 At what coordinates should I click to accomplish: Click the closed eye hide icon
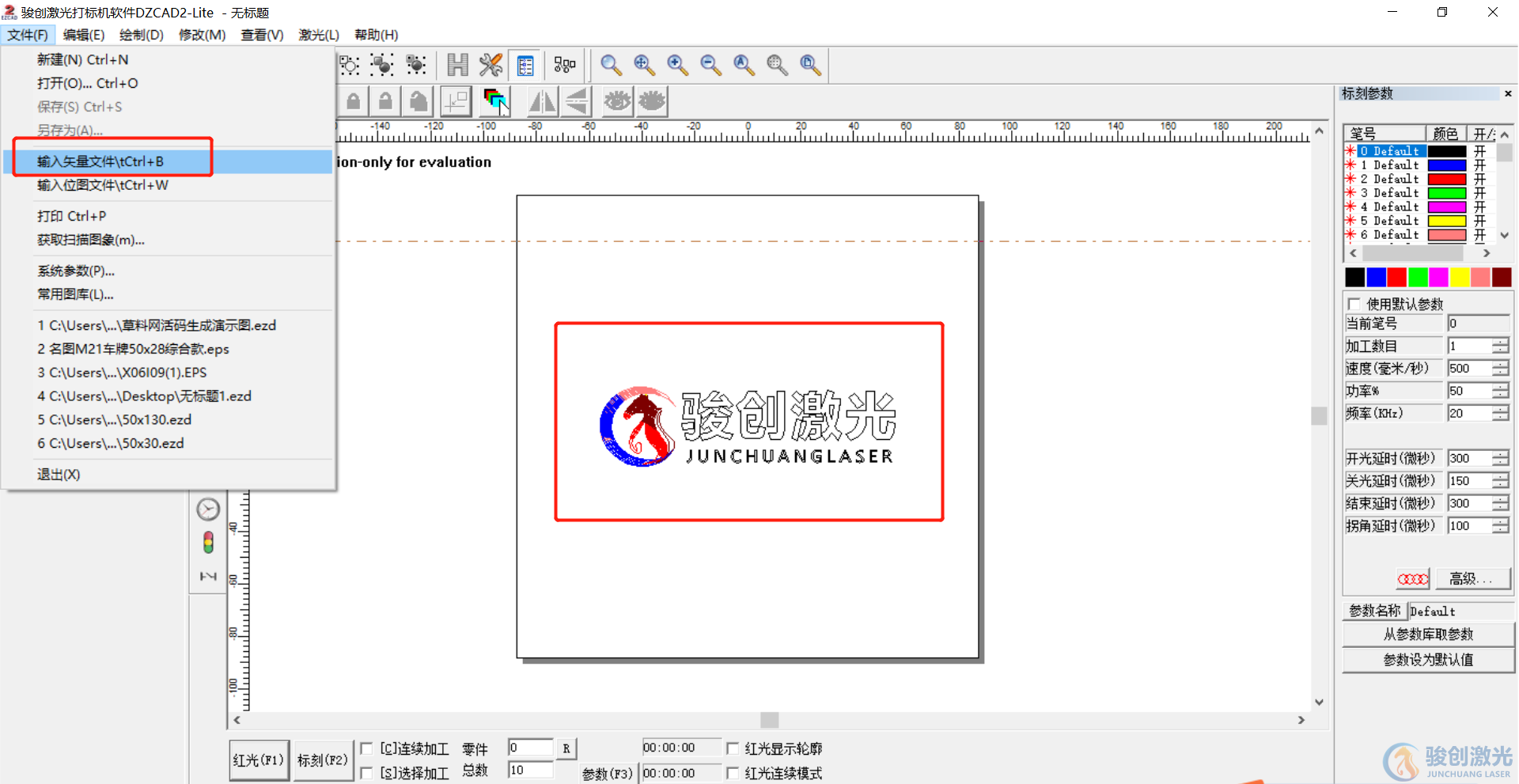pos(652,101)
